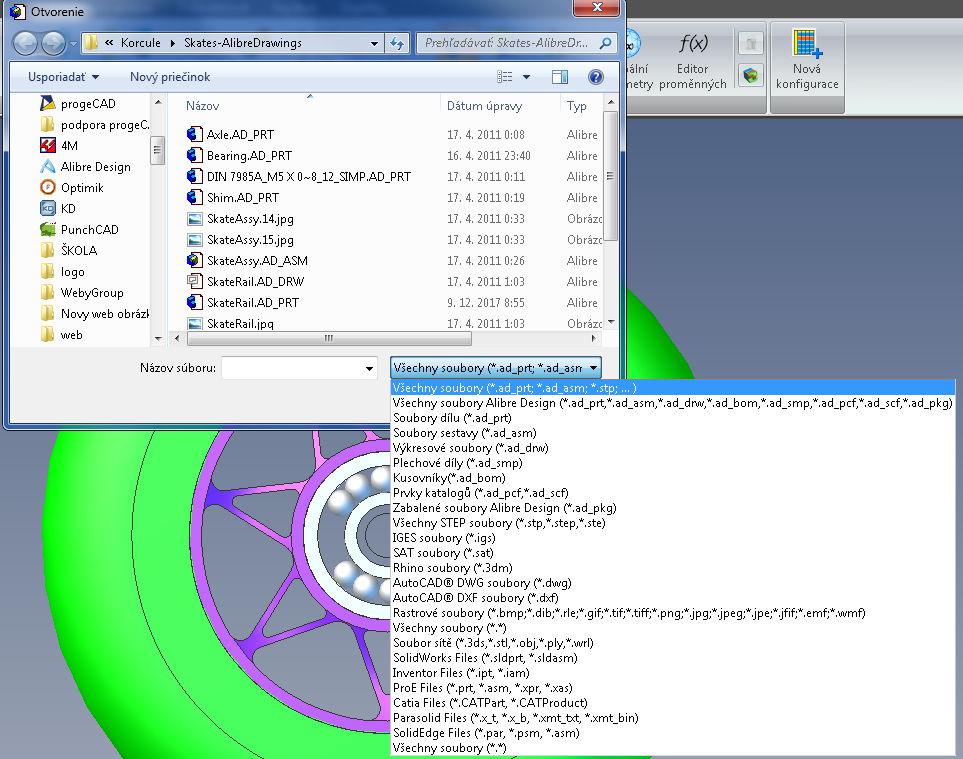The image size is (963, 759).
Task: Click the Shim.AD_PRT part icon
Action: pos(195,197)
